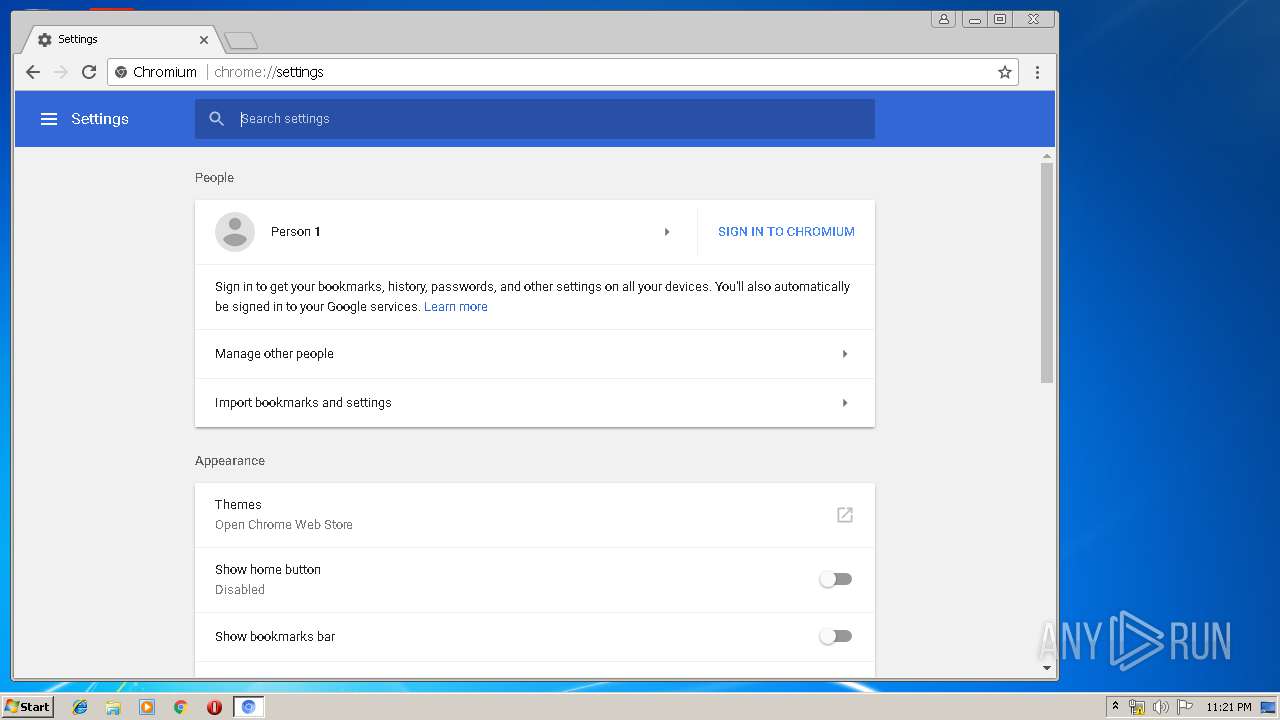1280x720 pixels.
Task: Click the Disabled status under Show home button
Action: (240, 590)
